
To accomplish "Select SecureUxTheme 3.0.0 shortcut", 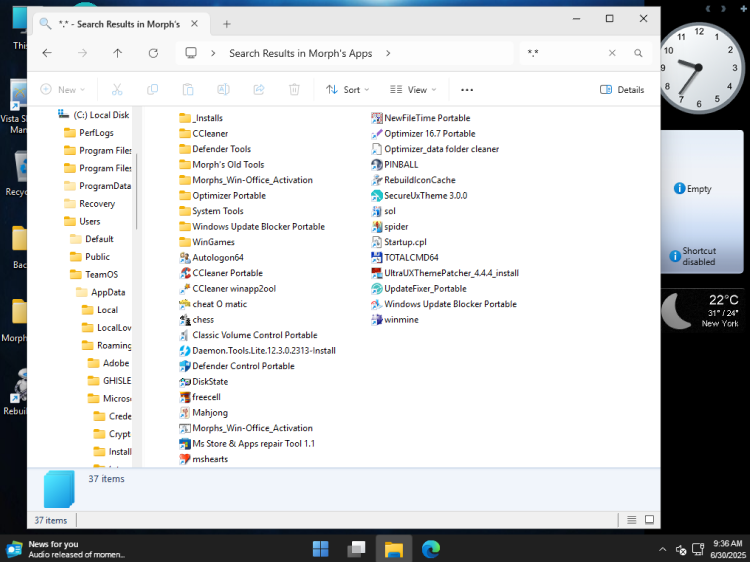I will pyautogui.click(x=419, y=196).
